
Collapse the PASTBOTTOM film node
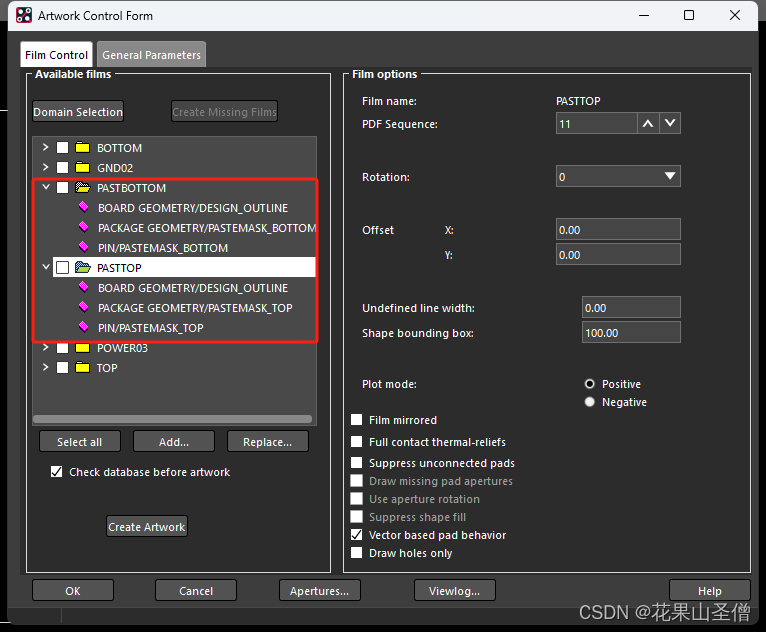coord(45,187)
